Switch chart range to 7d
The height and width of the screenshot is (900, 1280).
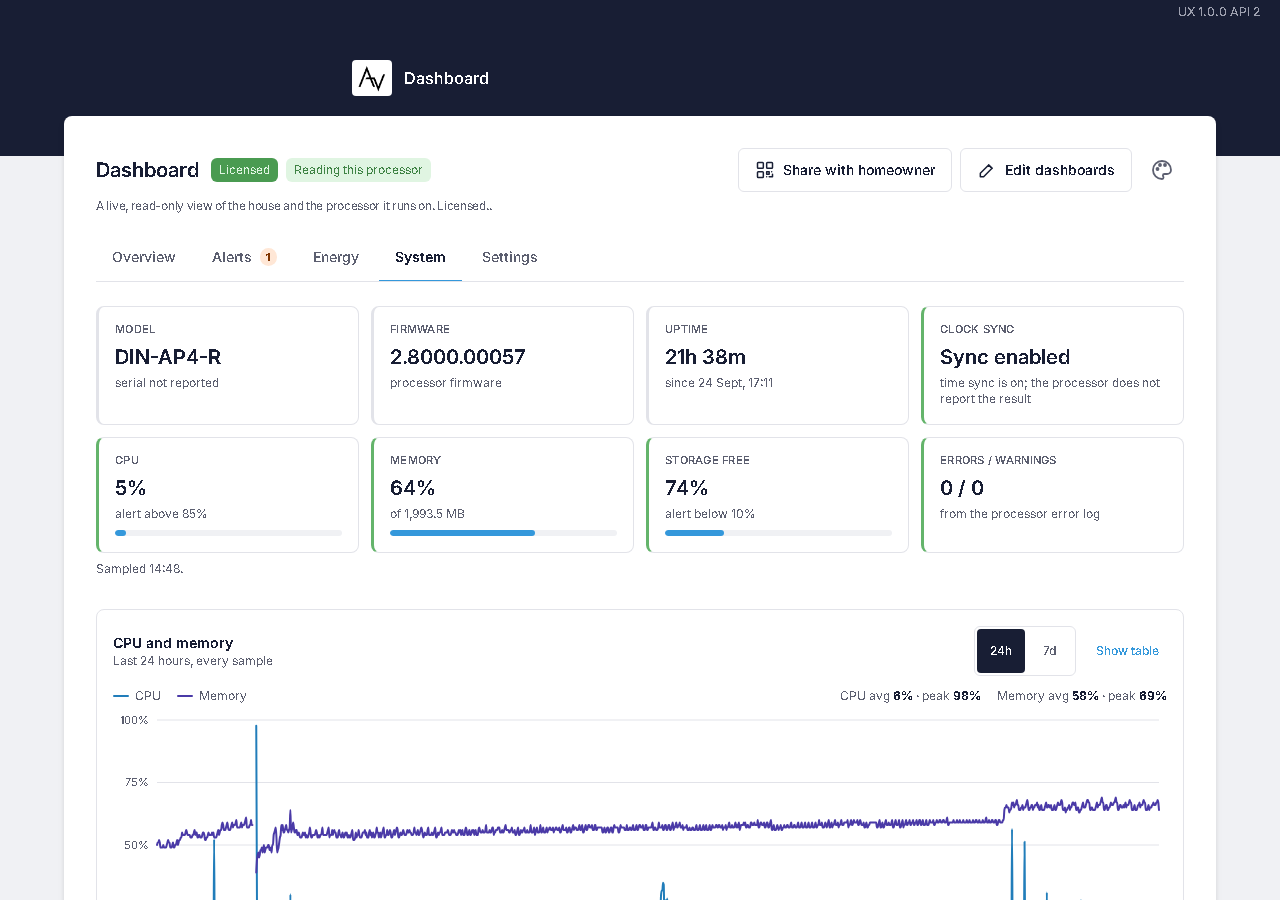[x=1050, y=651]
